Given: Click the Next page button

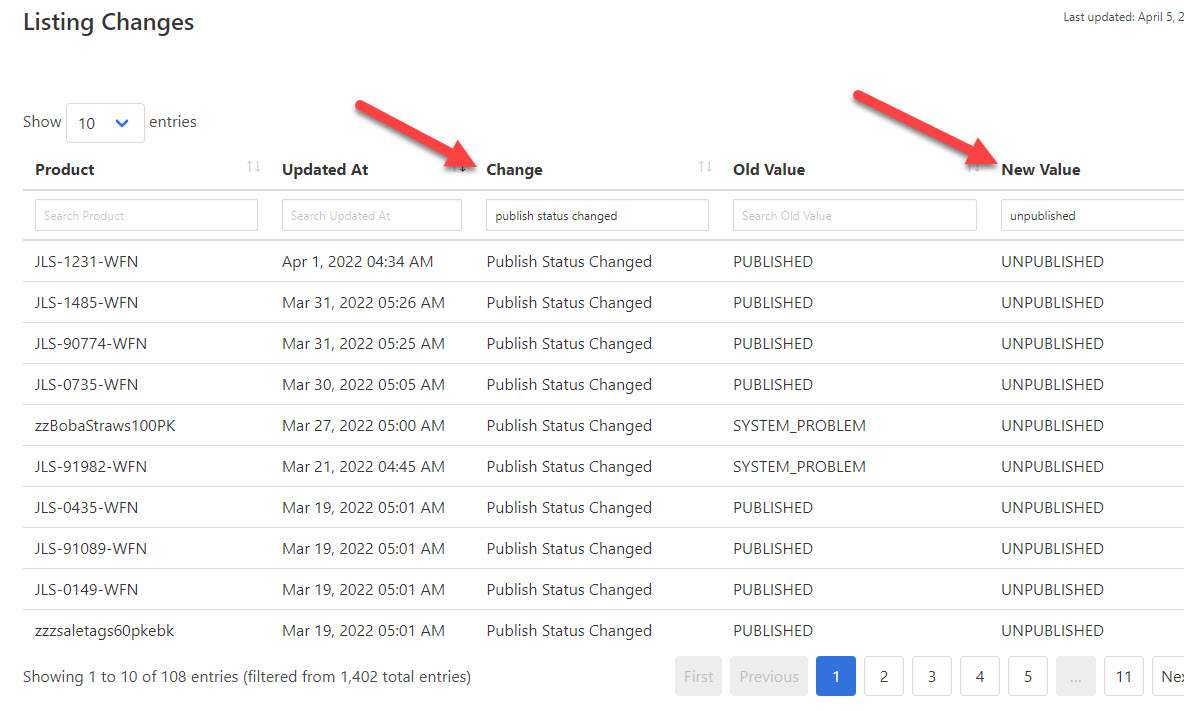Looking at the screenshot, I should click(1169, 676).
